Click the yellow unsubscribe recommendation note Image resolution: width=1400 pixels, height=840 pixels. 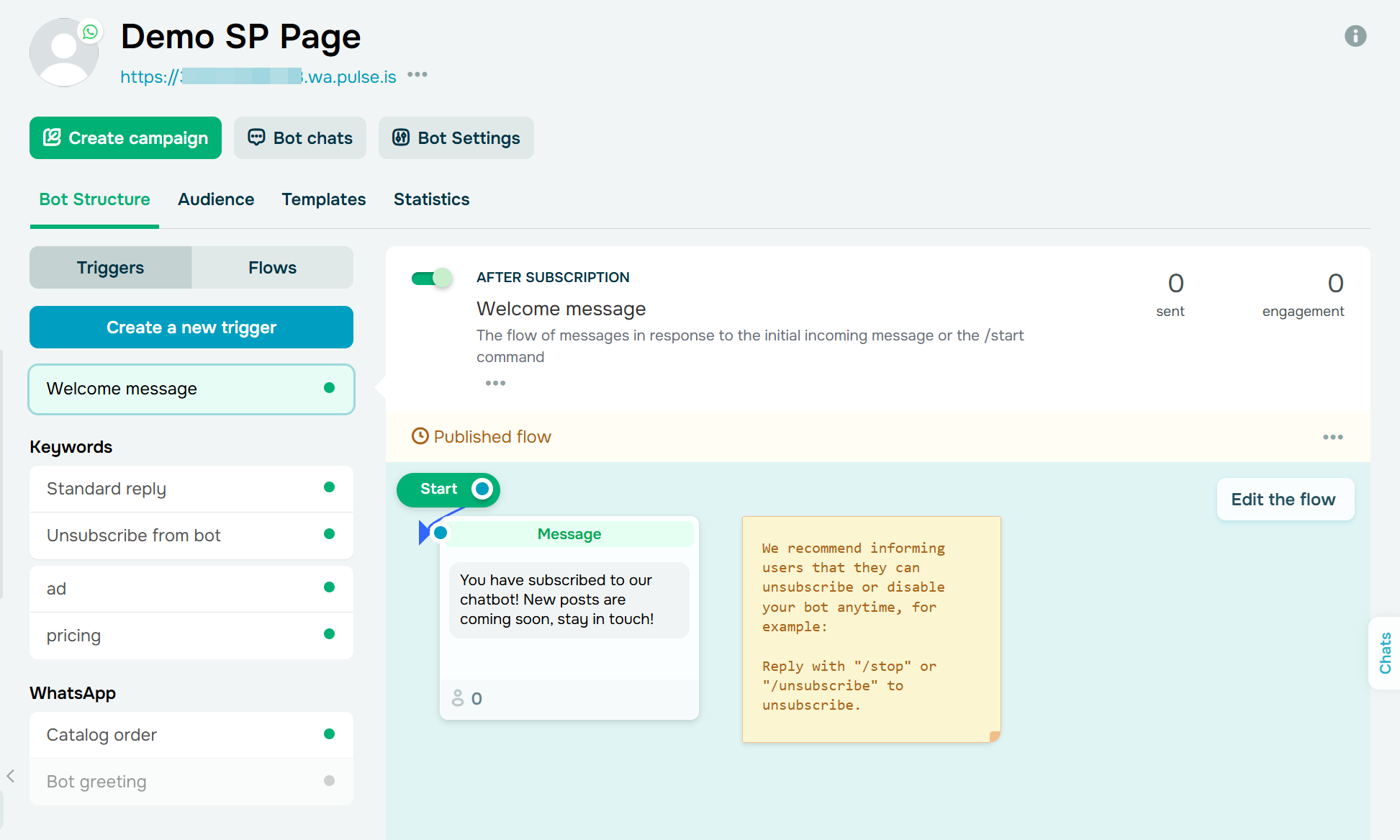click(x=871, y=628)
